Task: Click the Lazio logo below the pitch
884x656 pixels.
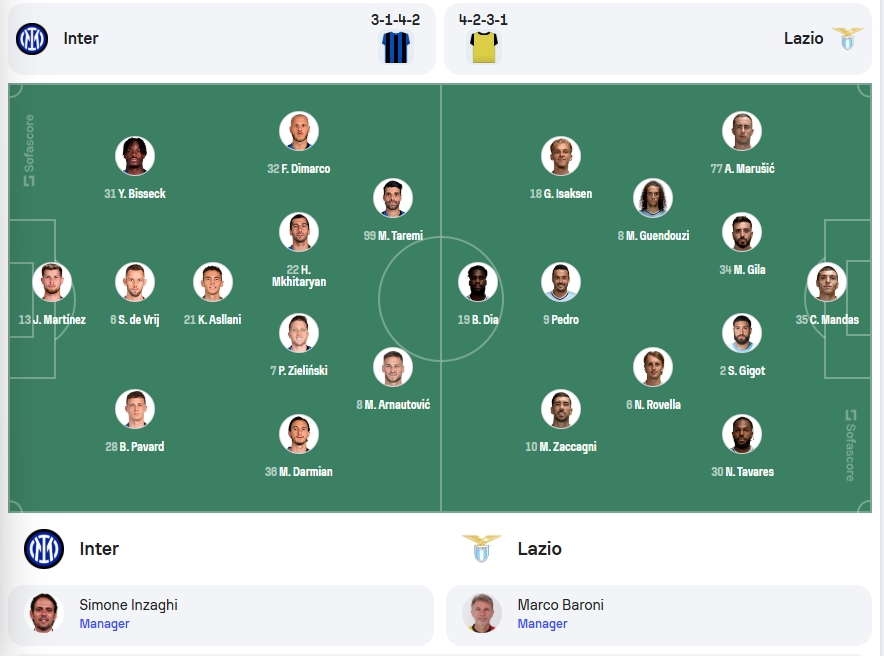Action: coord(481,549)
